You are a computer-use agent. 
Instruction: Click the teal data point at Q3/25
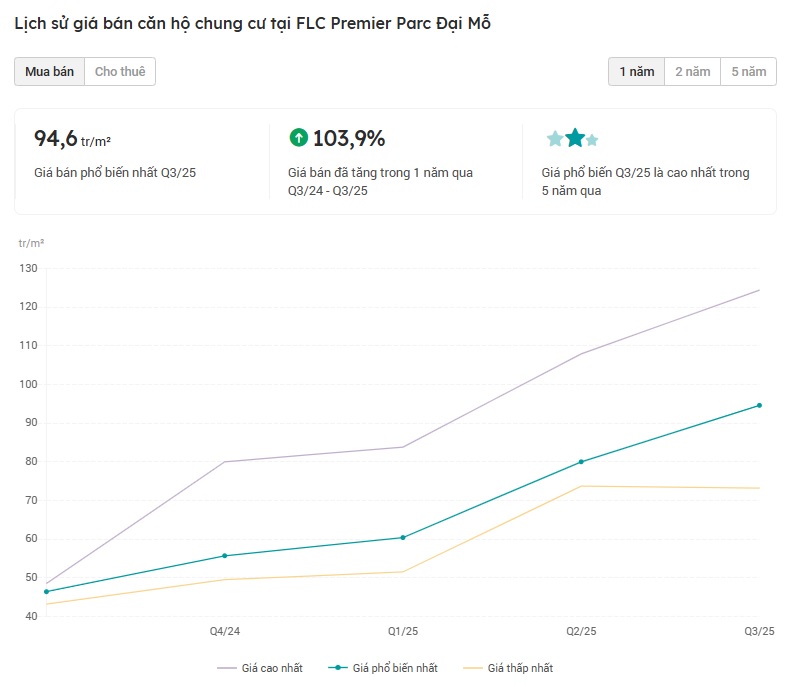point(759,405)
